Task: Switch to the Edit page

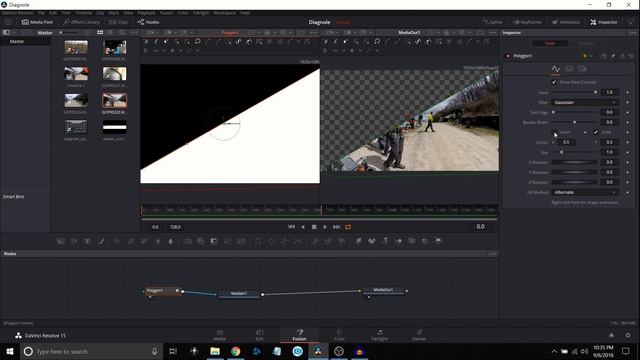Action: tap(260, 335)
